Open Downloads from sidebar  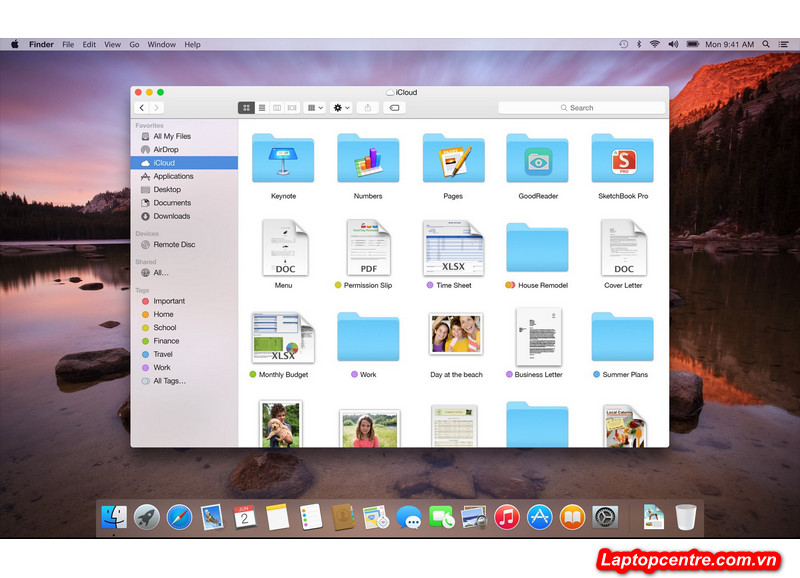point(184,216)
